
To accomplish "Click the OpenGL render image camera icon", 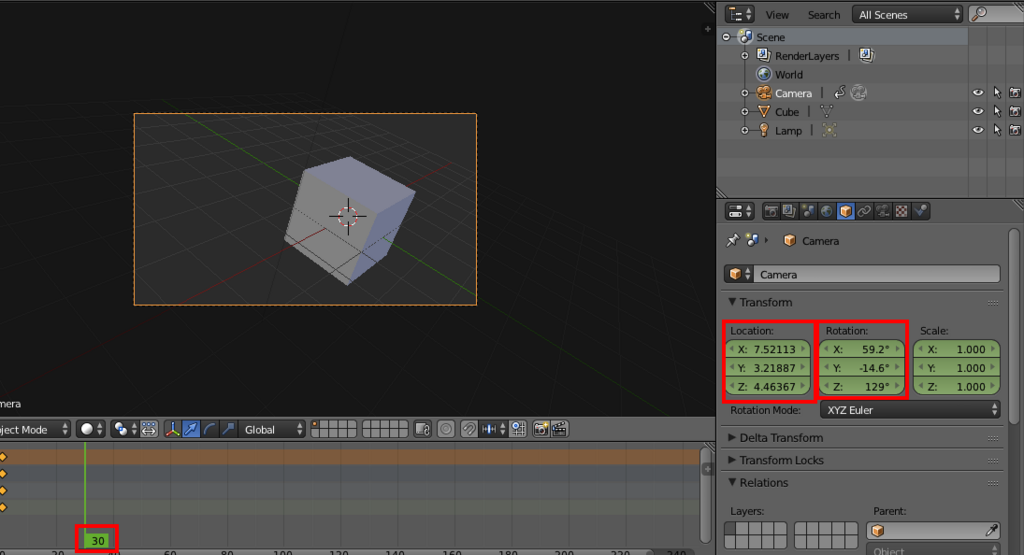I will [541, 429].
